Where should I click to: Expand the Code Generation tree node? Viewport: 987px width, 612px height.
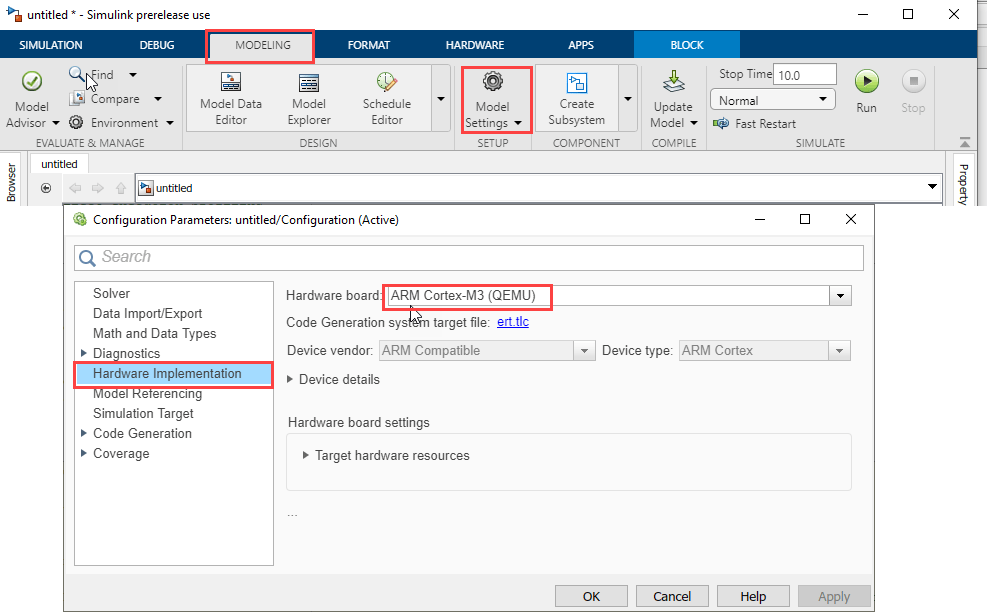tap(84, 434)
